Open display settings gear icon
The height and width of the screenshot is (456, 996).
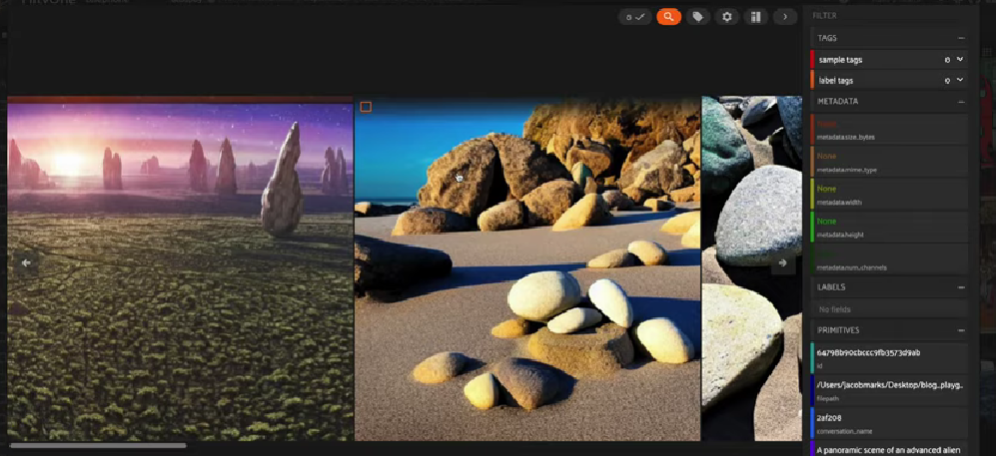click(727, 17)
